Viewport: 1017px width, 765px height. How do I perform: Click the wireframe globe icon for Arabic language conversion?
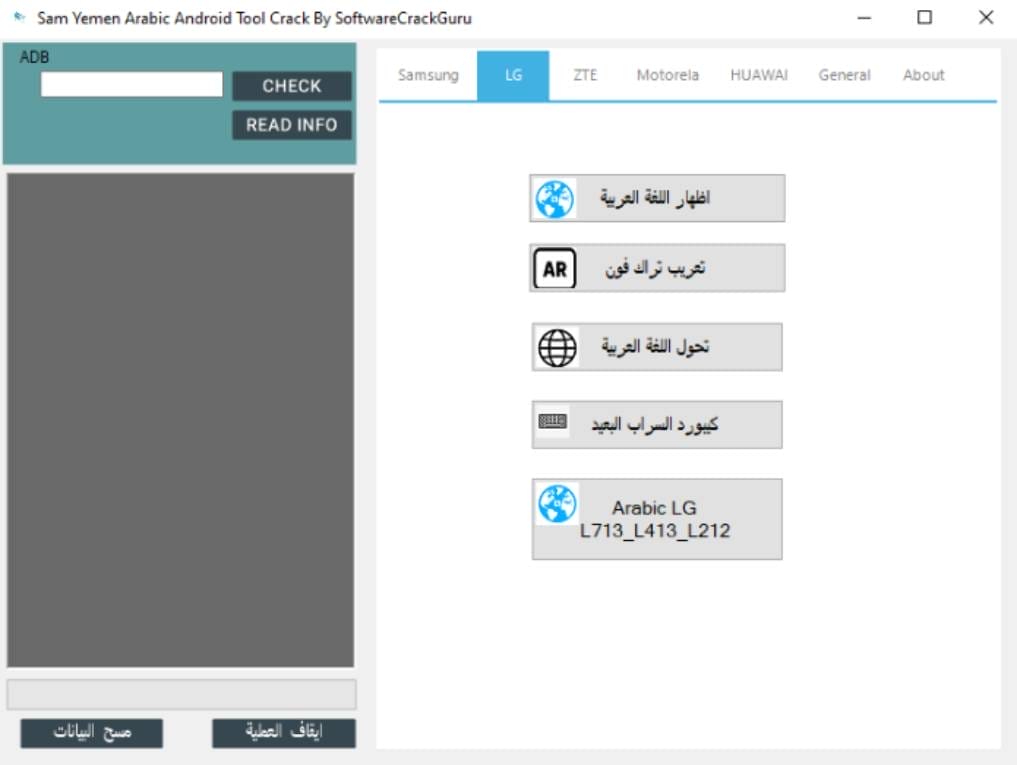coord(555,347)
